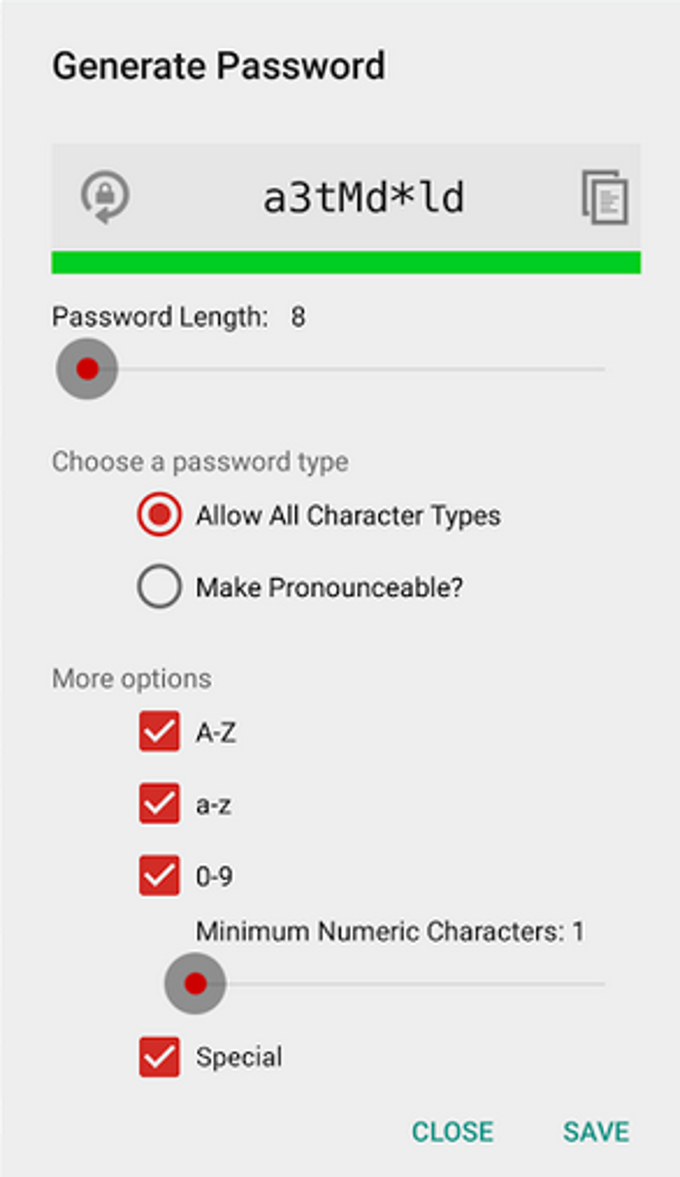The height and width of the screenshot is (1177, 680).
Task: Disable the 0-9 digits checkbox
Action: click(160, 876)
